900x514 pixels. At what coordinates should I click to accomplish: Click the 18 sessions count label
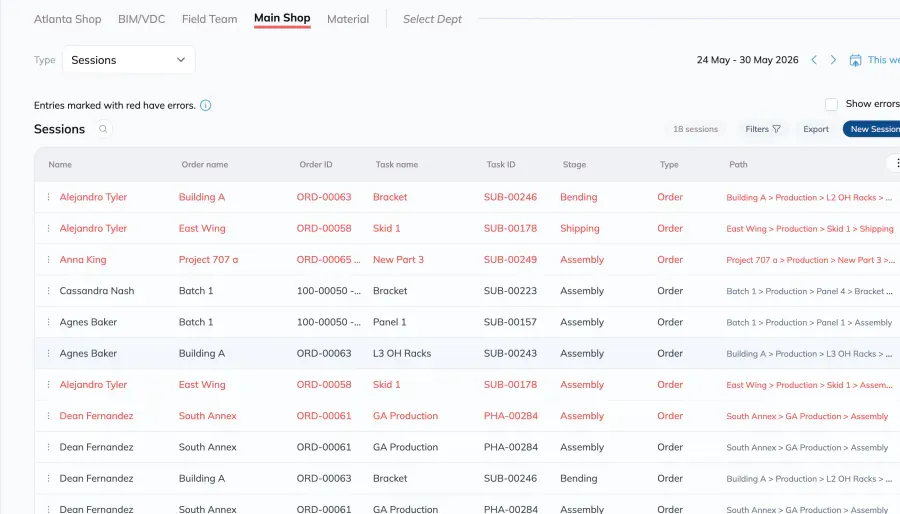click(696, 129)
